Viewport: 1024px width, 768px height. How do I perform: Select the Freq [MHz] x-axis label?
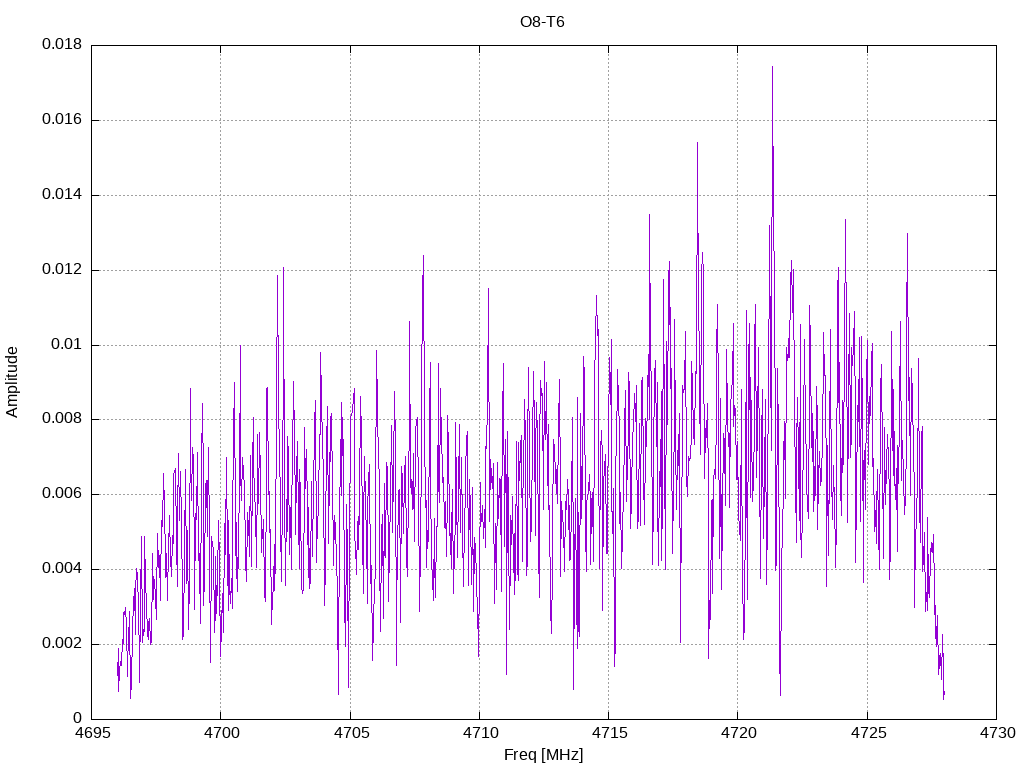(543, 755)
